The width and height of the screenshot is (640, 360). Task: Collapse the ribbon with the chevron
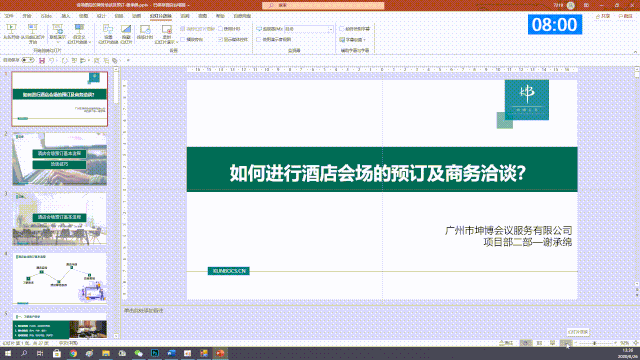pos(635,52)
